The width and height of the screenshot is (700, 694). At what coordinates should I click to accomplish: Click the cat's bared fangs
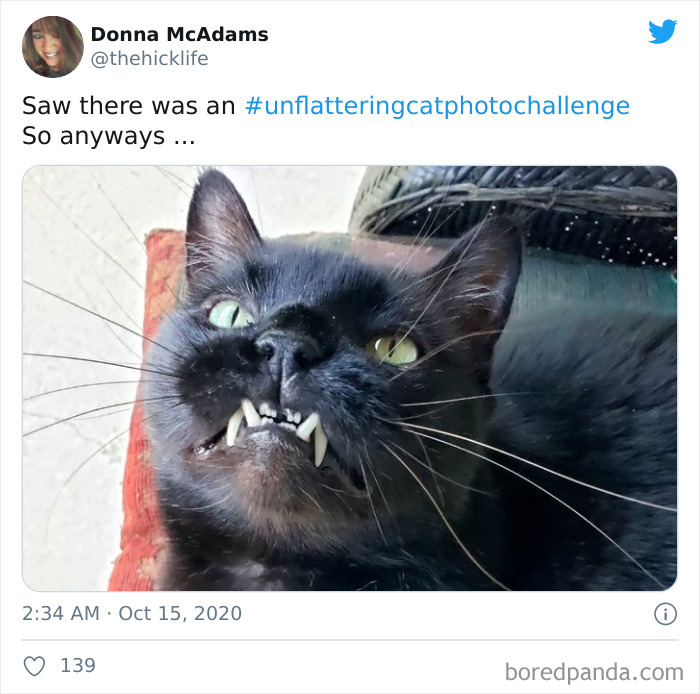(x=277, y=426)
